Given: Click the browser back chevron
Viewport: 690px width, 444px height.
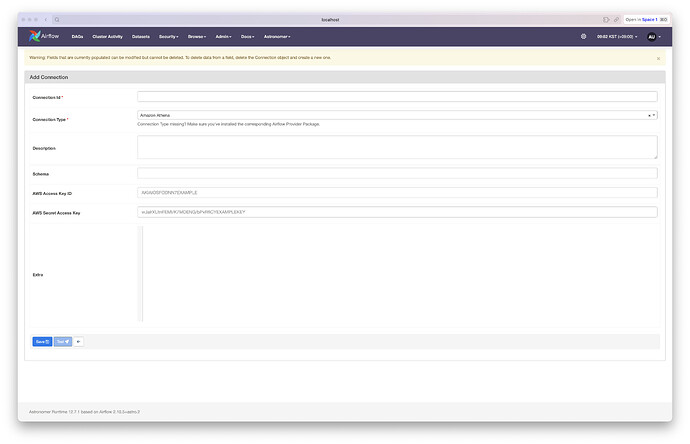Looking at the screenshot, I should (46, 20).
